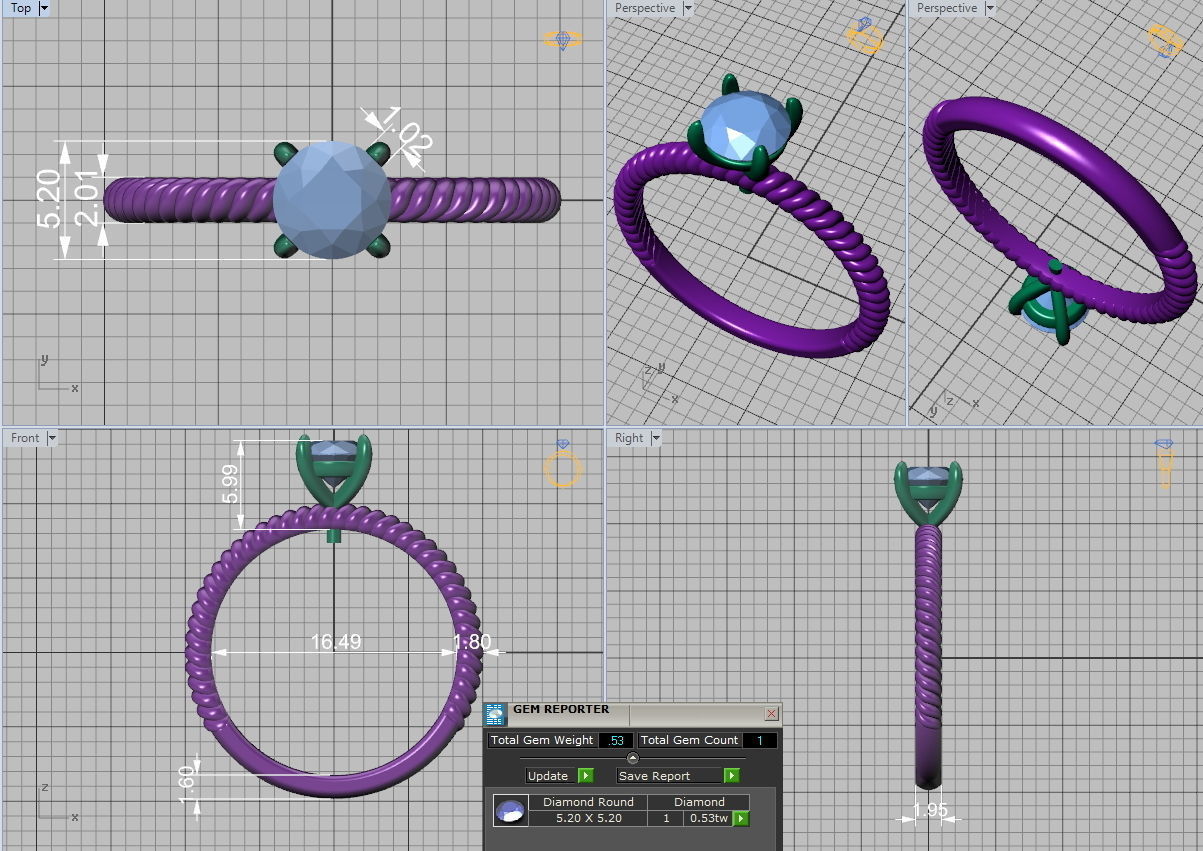The width and height of the screenshot is (1203, 851).
Task: Click the round diamond gem thumbnail
Action: [x=511, y=810]
